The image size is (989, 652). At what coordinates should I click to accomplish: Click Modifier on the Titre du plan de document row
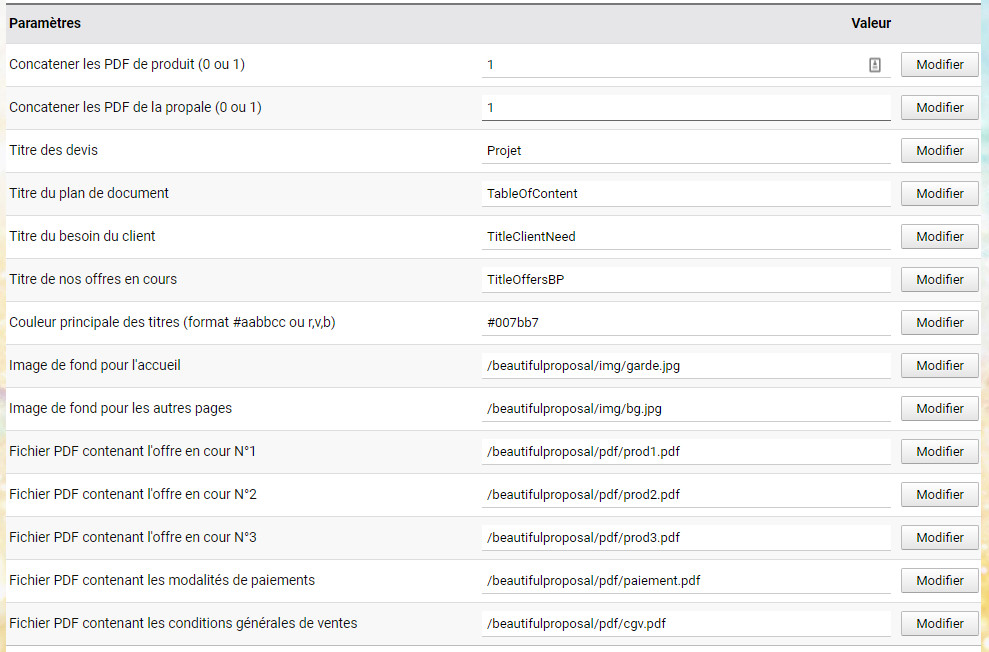[940, 193]
